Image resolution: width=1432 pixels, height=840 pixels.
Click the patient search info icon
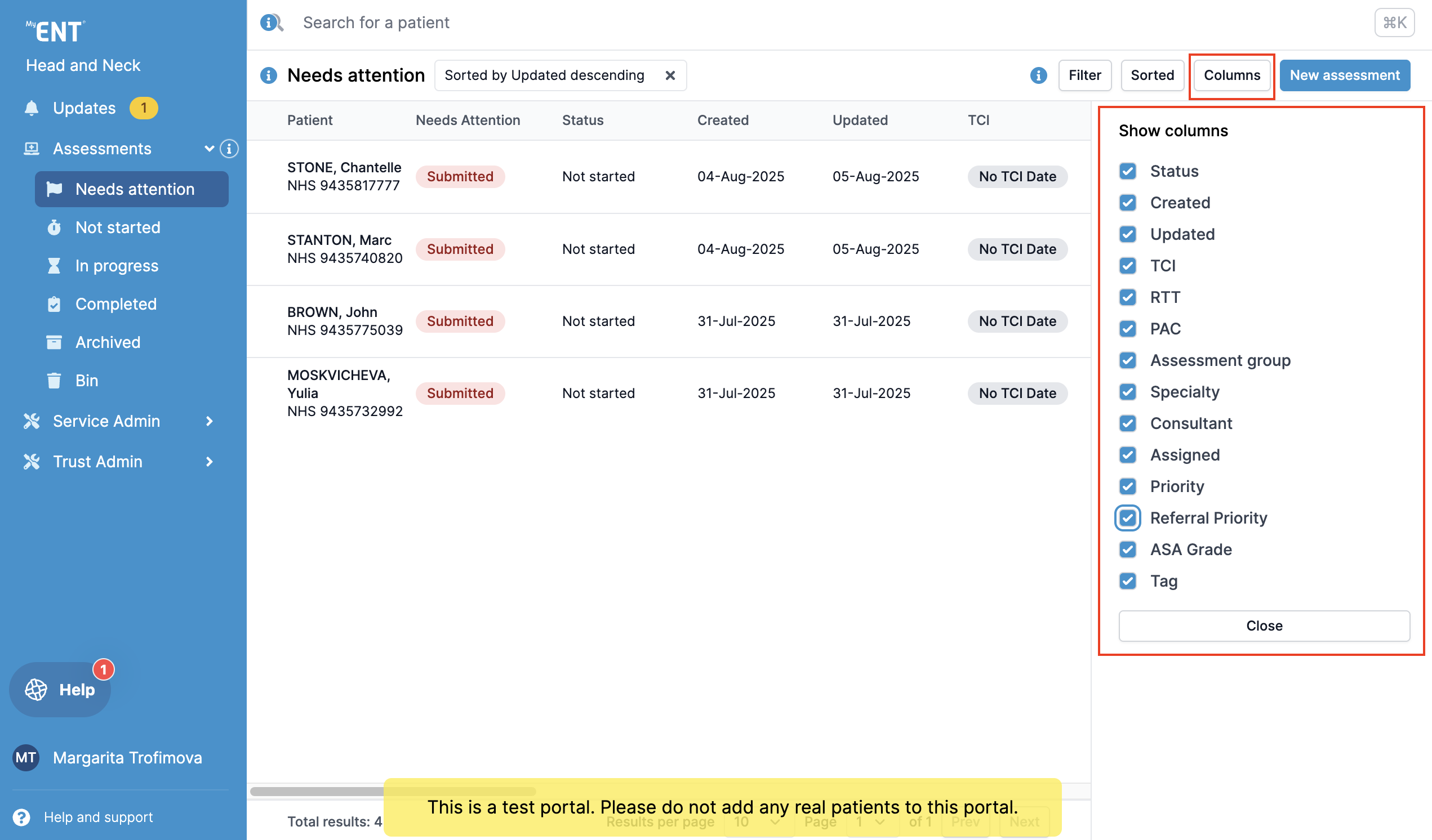pos(270,23)
